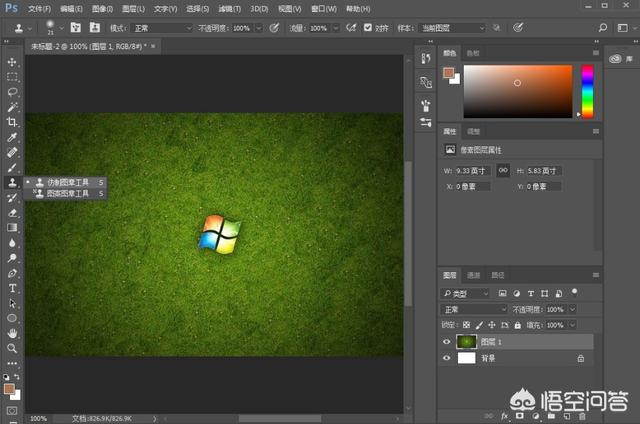Toggle visibility of the 背景 layer
The height and width of the screenshot is (424, 640).
[x=447, y=357]
